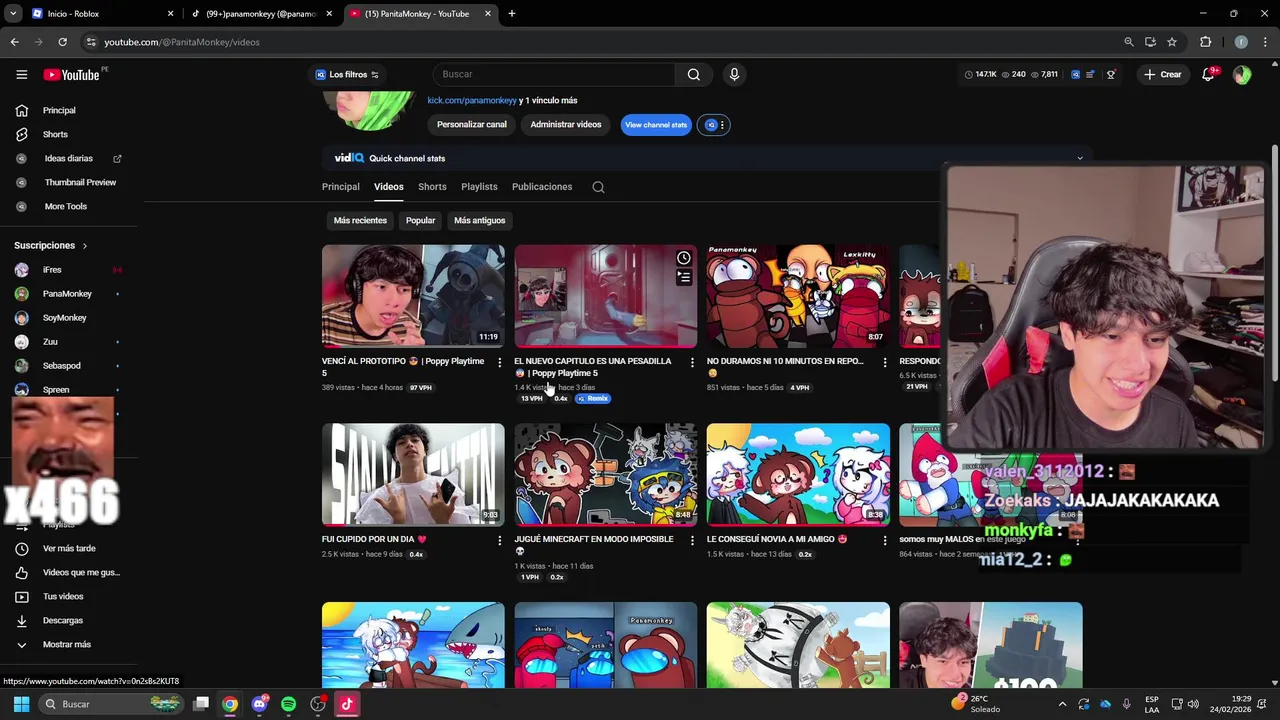Open the Principal channel tab
This screenshot has height=720, width=1280.
(340, 187)
